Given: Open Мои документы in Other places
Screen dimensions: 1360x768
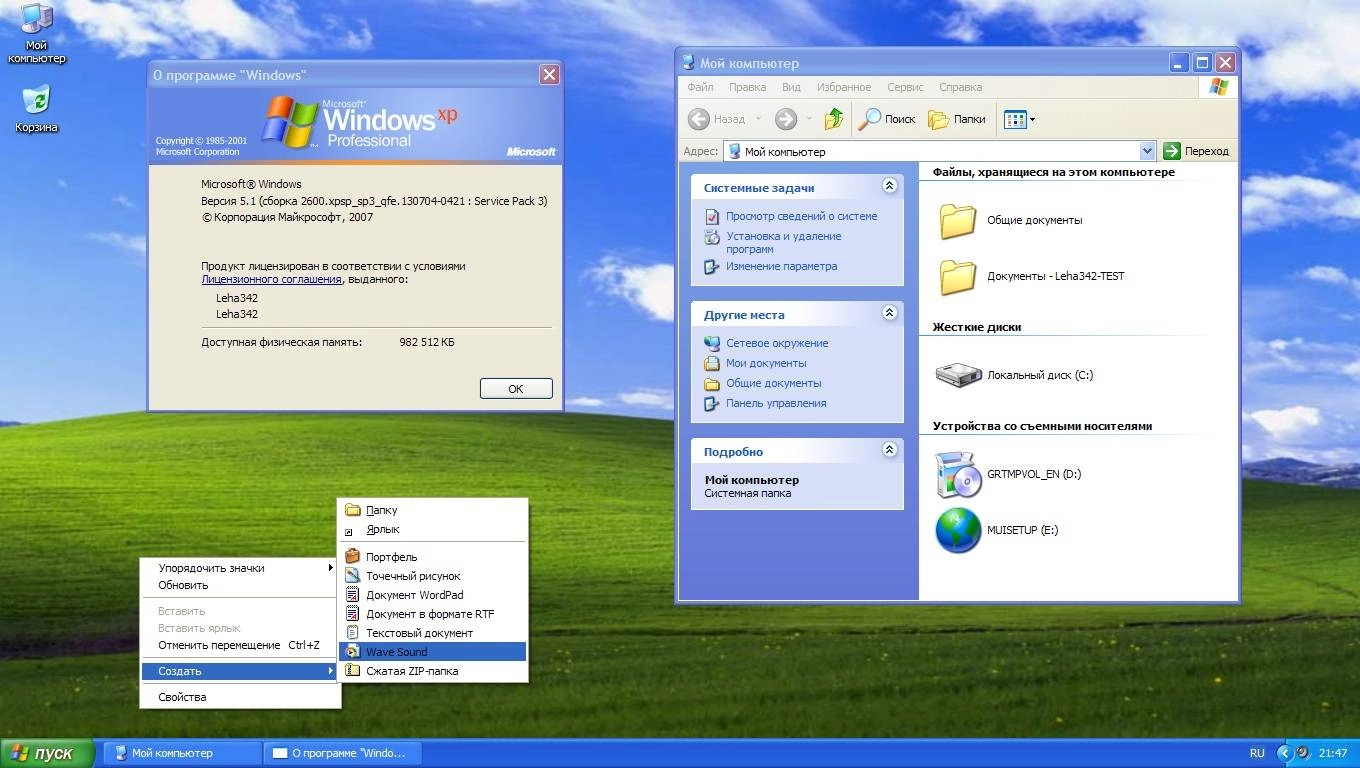Looking at the screenshot, I should pyautogui.click(x=766, y=363).
